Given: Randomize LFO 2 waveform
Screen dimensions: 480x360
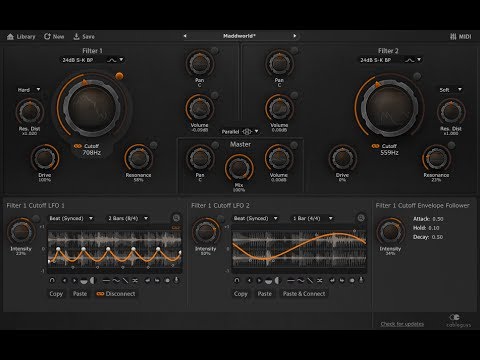Looking at the screenshot, I should 319,281.
